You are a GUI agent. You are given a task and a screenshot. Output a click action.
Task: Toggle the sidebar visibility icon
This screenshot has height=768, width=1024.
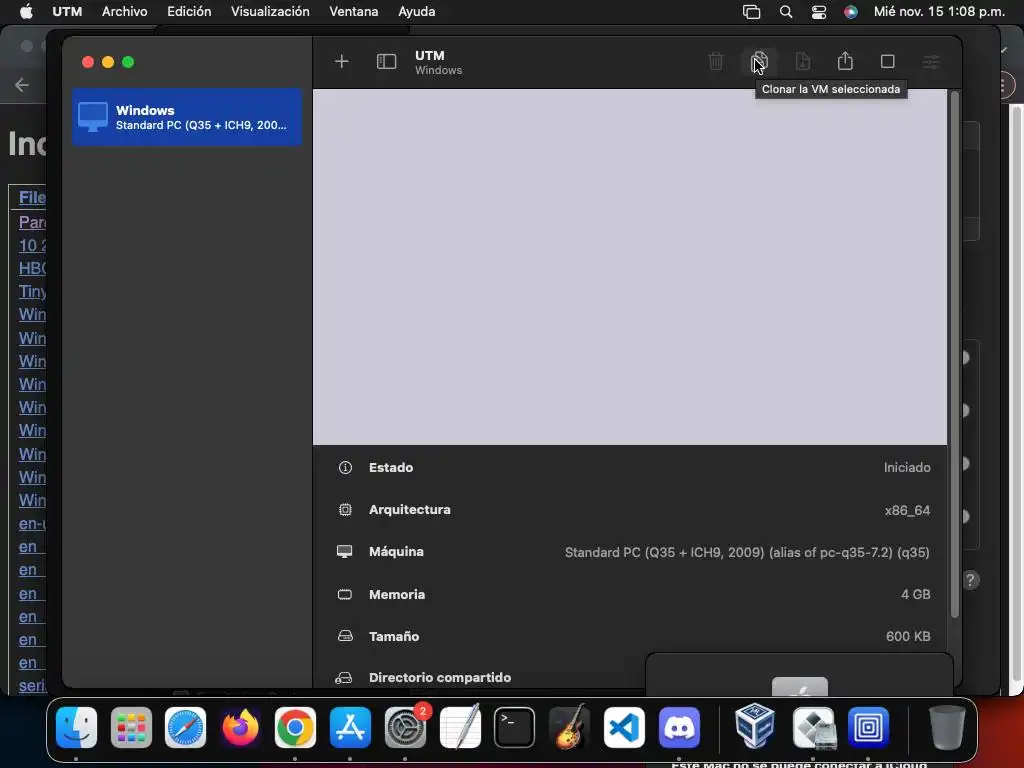tap(387, 61)
